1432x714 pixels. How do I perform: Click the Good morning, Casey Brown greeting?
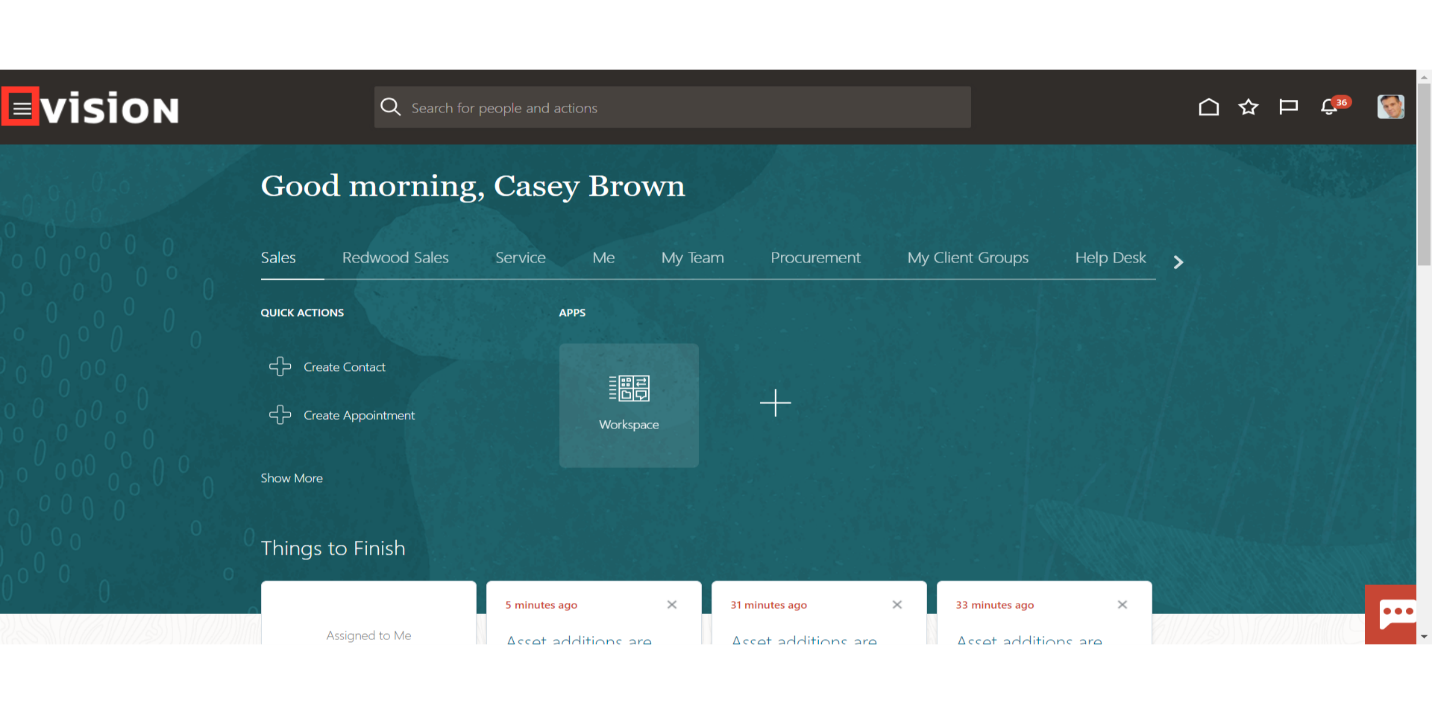(473, 187)
